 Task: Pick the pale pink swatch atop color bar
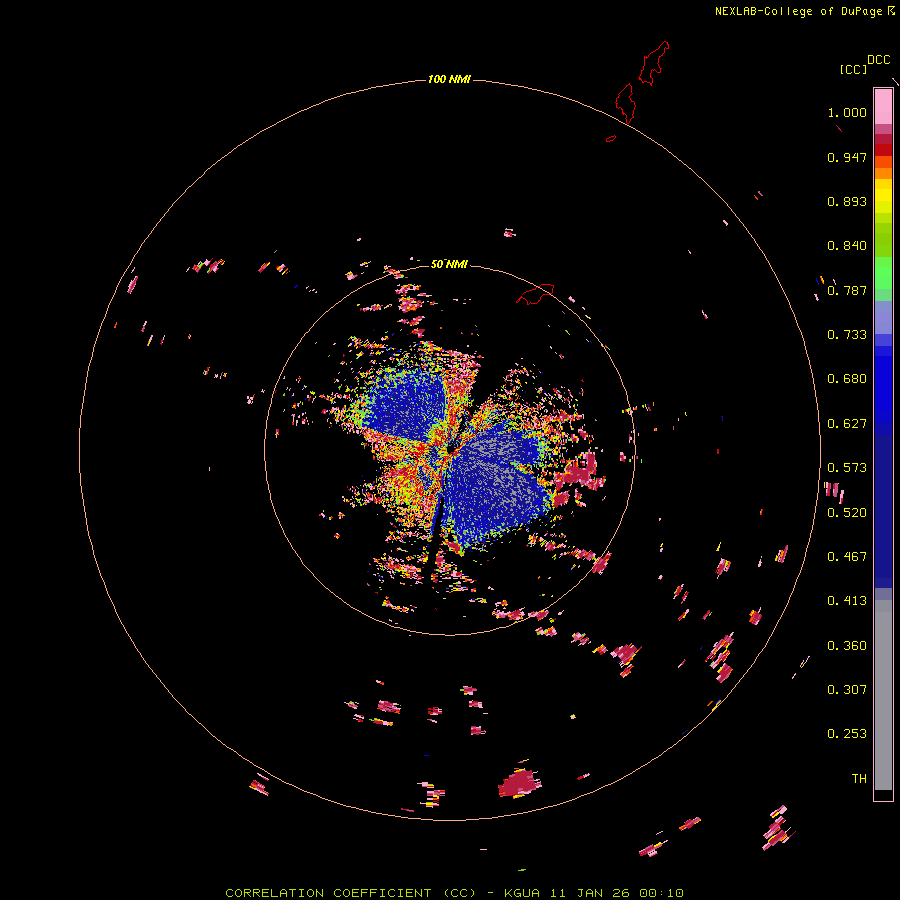883,106
